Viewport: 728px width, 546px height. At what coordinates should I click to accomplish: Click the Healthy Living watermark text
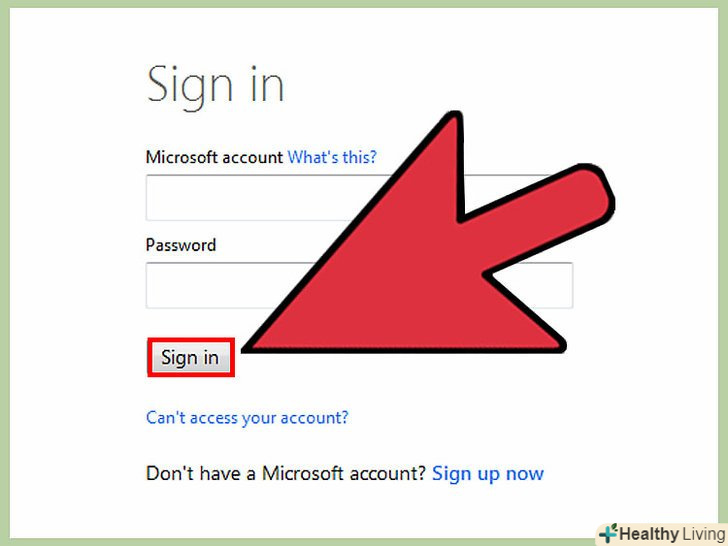point(673,534)
